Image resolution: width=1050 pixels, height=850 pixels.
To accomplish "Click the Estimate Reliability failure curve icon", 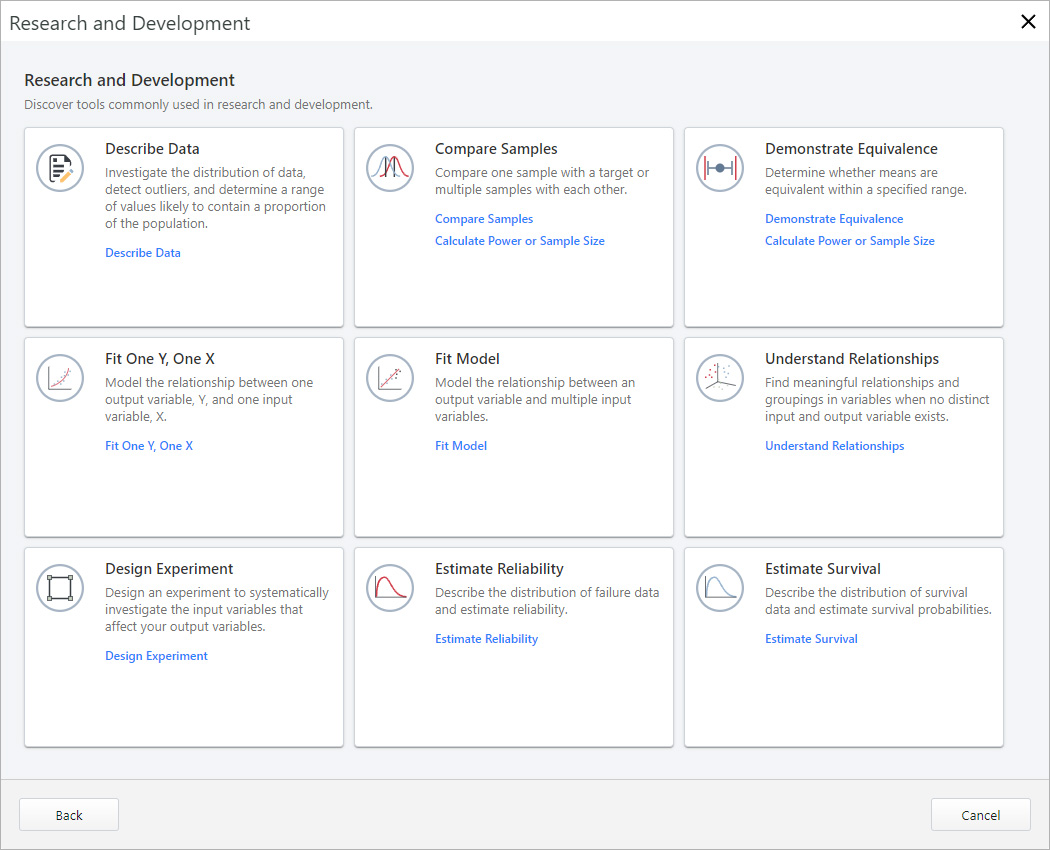I will click(x=390, y=588).
